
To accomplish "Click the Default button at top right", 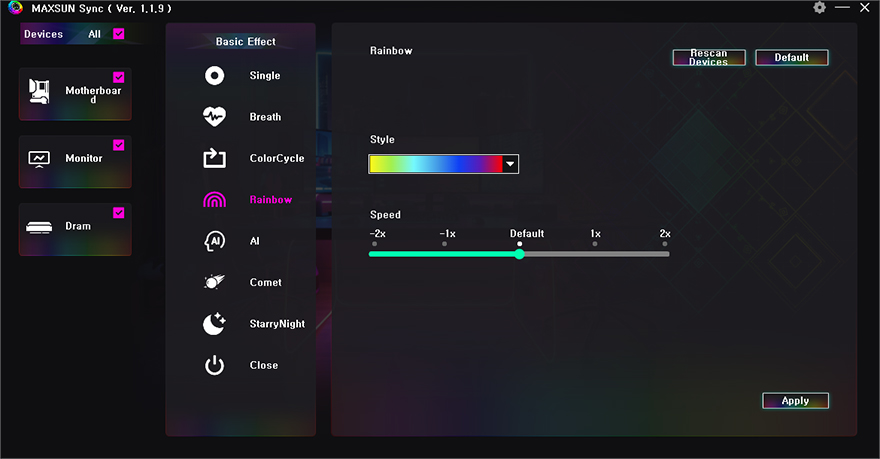I will (791, 57).
